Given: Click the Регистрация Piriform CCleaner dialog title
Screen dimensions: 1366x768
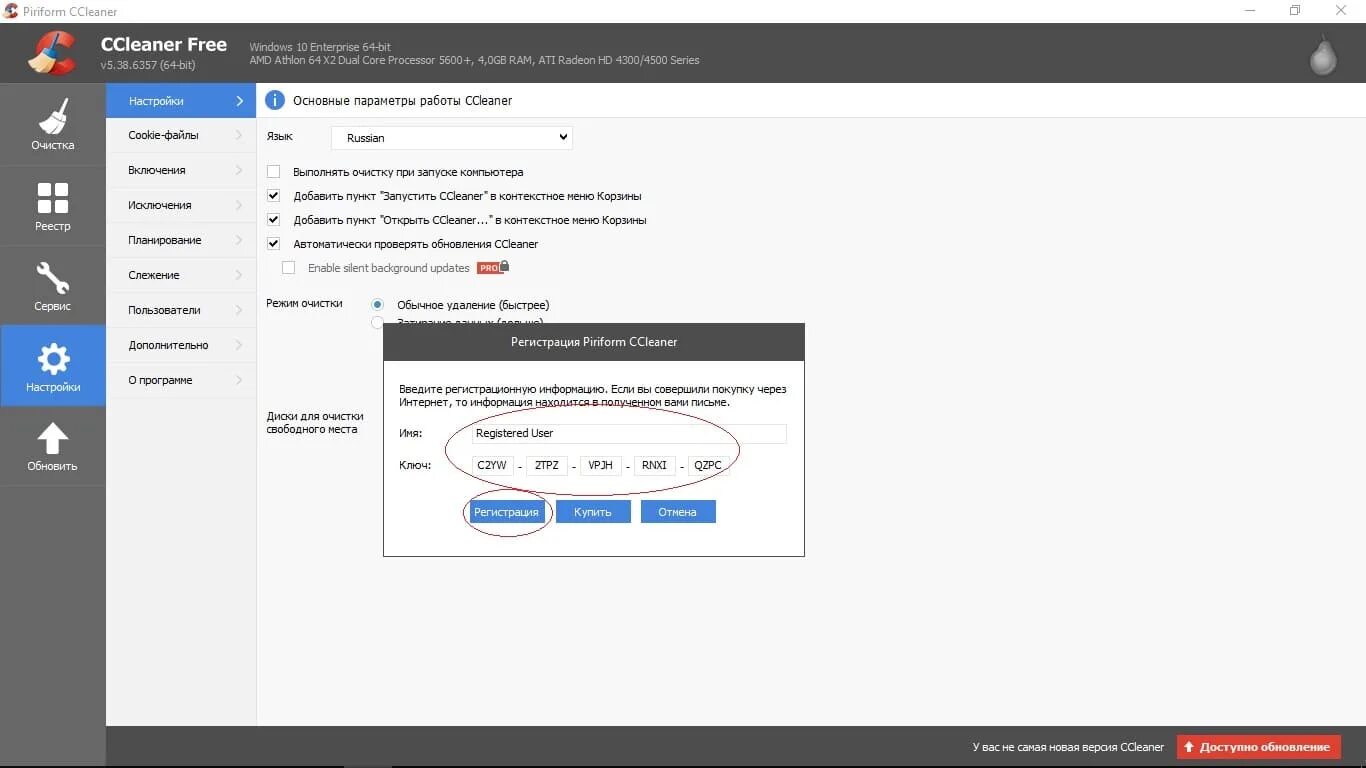Looking at the screenshot, I should click(594, 342).
